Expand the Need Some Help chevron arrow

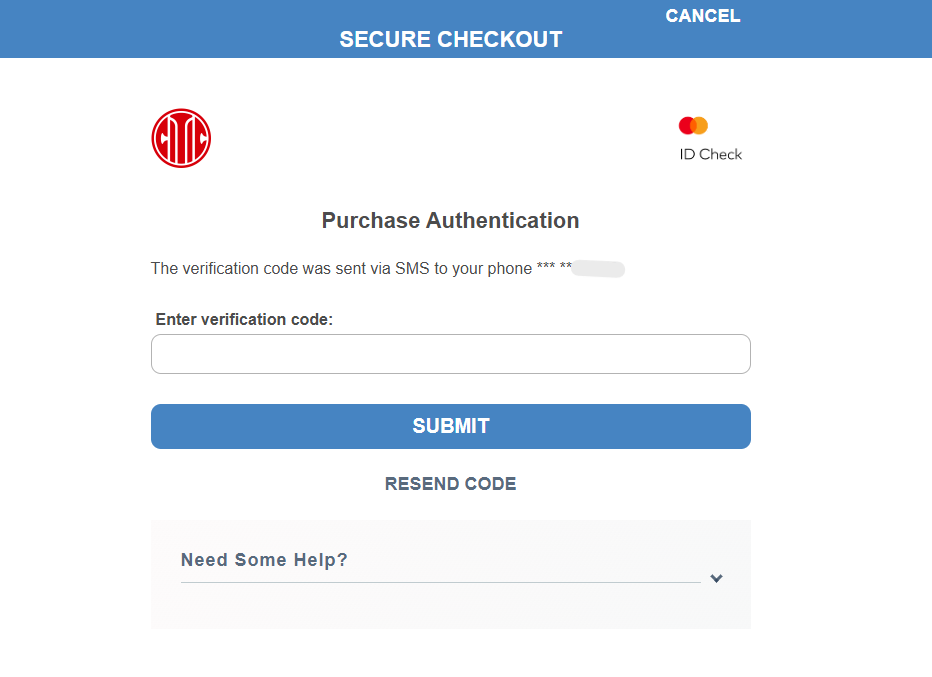tap(716, 578)
